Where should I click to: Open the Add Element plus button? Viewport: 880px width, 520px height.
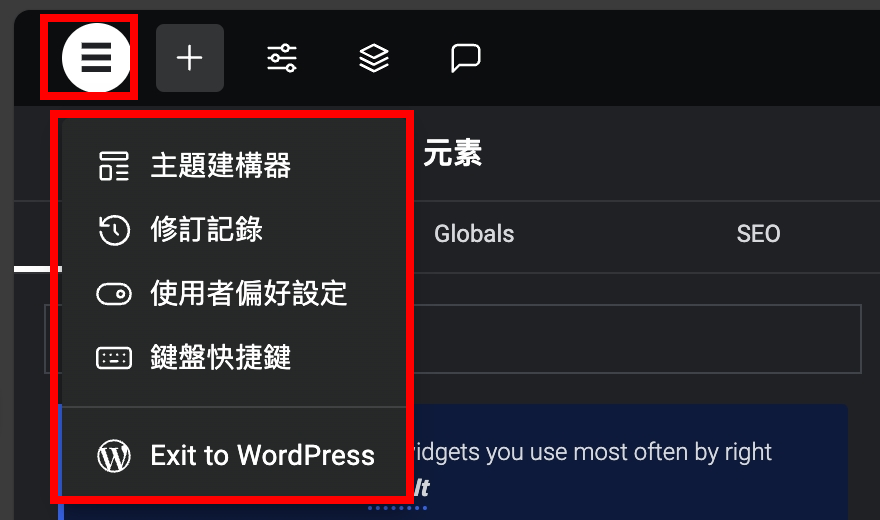[x=189, y=58]
